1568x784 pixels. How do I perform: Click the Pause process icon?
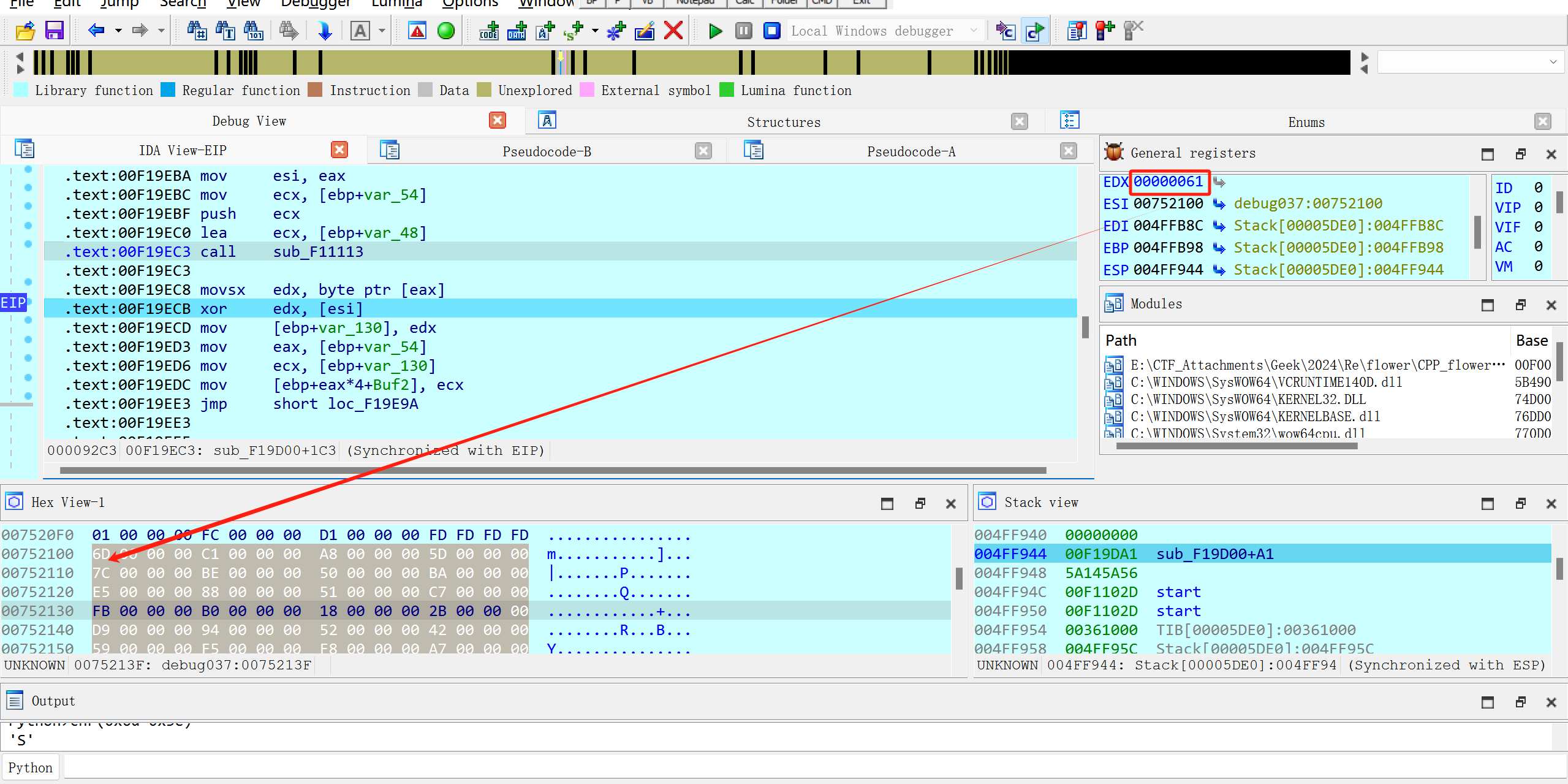click(x=743, y=30)
